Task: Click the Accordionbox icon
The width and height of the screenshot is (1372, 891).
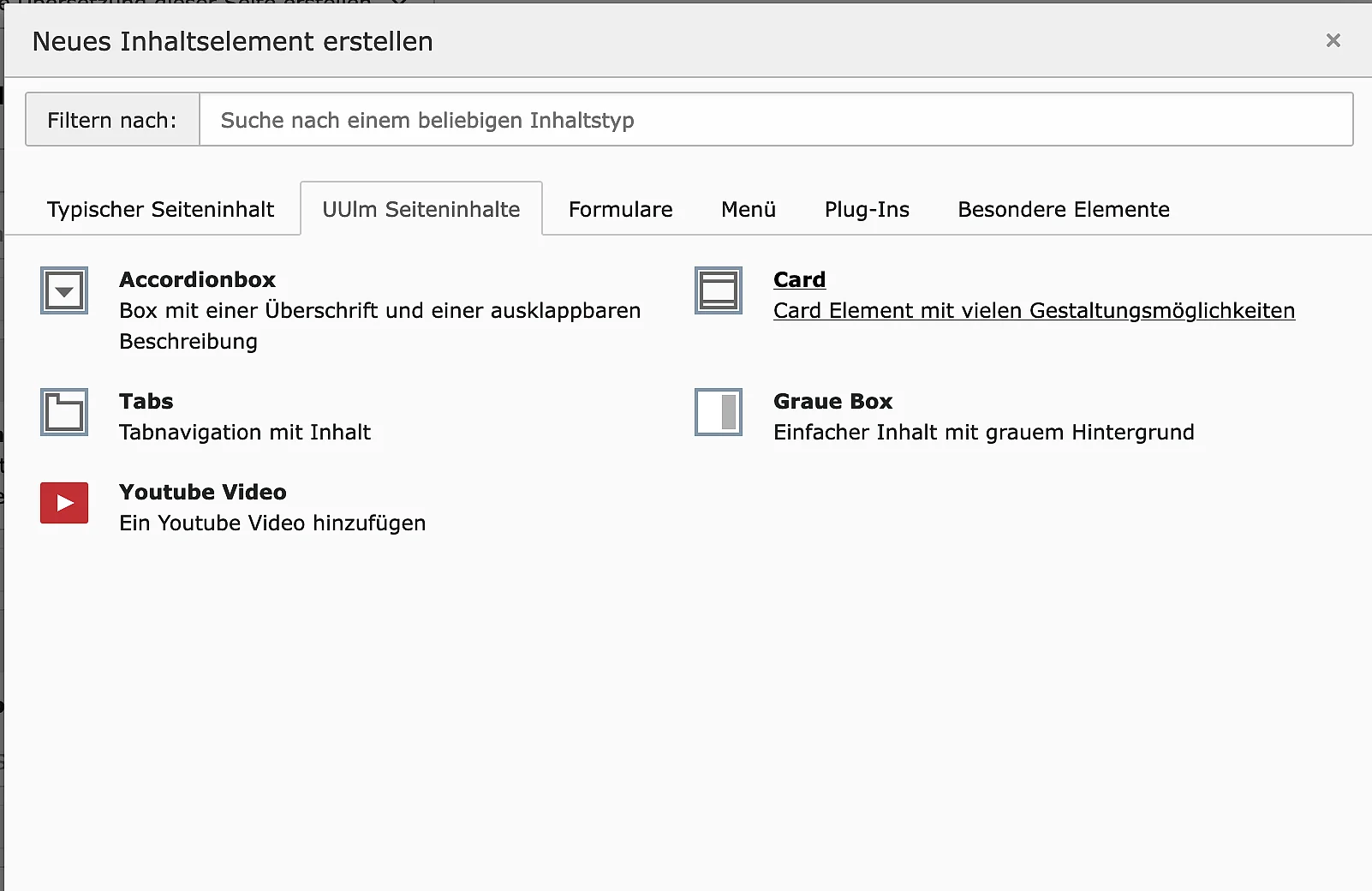Action: [64, 290]
